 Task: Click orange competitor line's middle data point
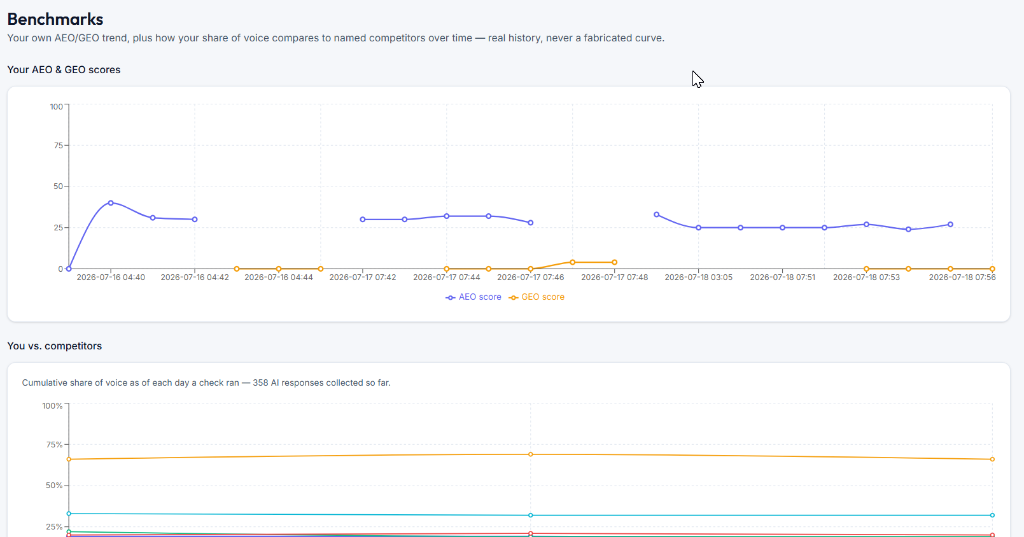(530, 454)
